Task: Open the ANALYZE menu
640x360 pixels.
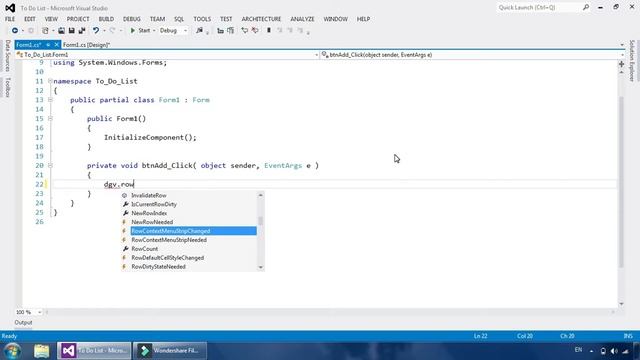Action: [302, 19]
